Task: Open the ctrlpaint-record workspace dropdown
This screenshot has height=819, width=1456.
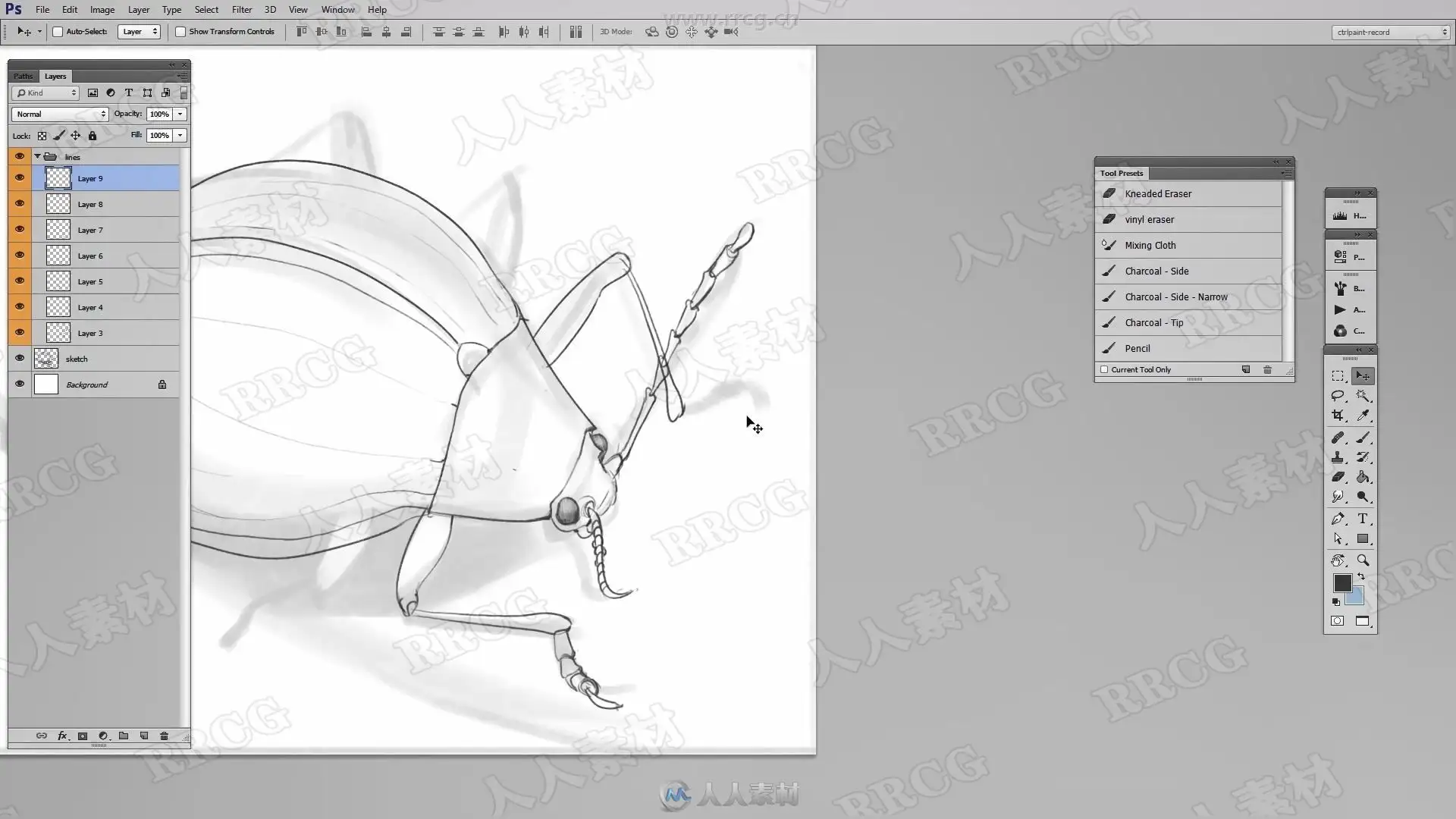Action: (x=1390, y=32)
